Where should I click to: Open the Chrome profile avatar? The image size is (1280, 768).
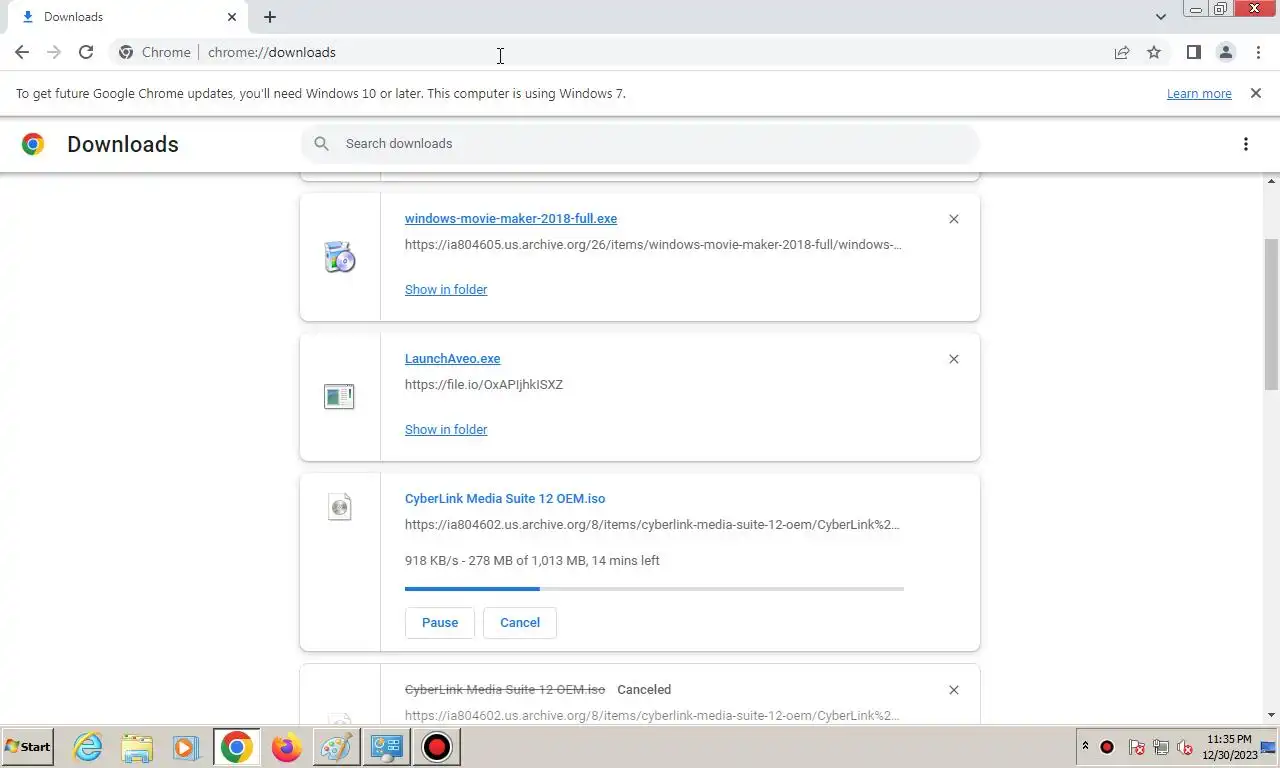(1225, 52)
